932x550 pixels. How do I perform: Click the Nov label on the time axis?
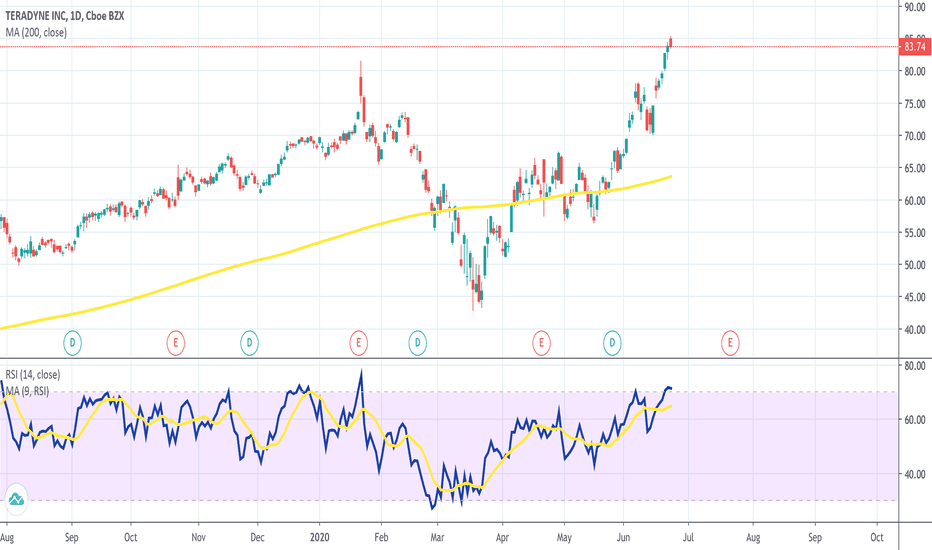199,538
